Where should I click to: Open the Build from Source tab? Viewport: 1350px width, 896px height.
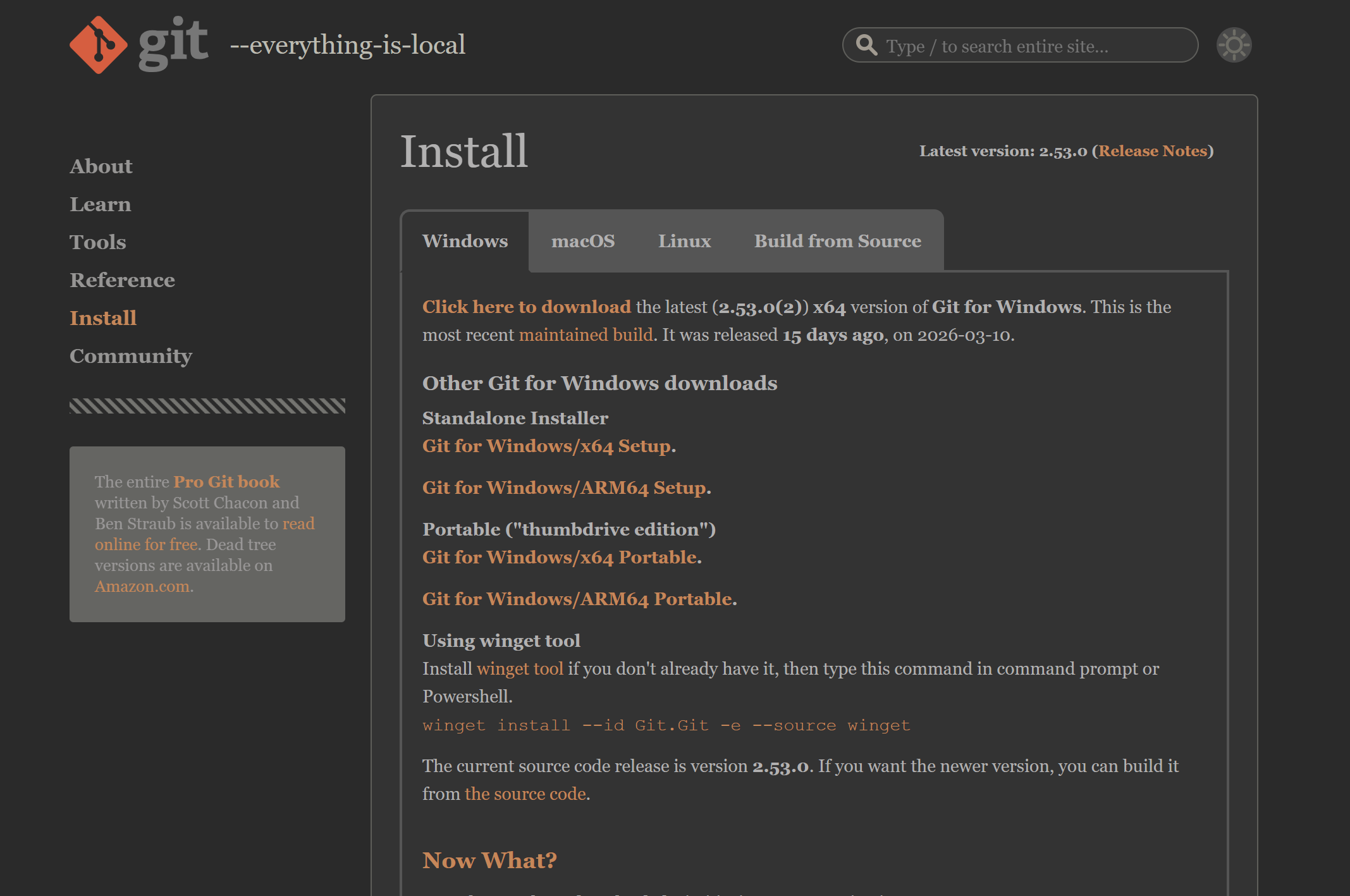click(x=837, y=241)
